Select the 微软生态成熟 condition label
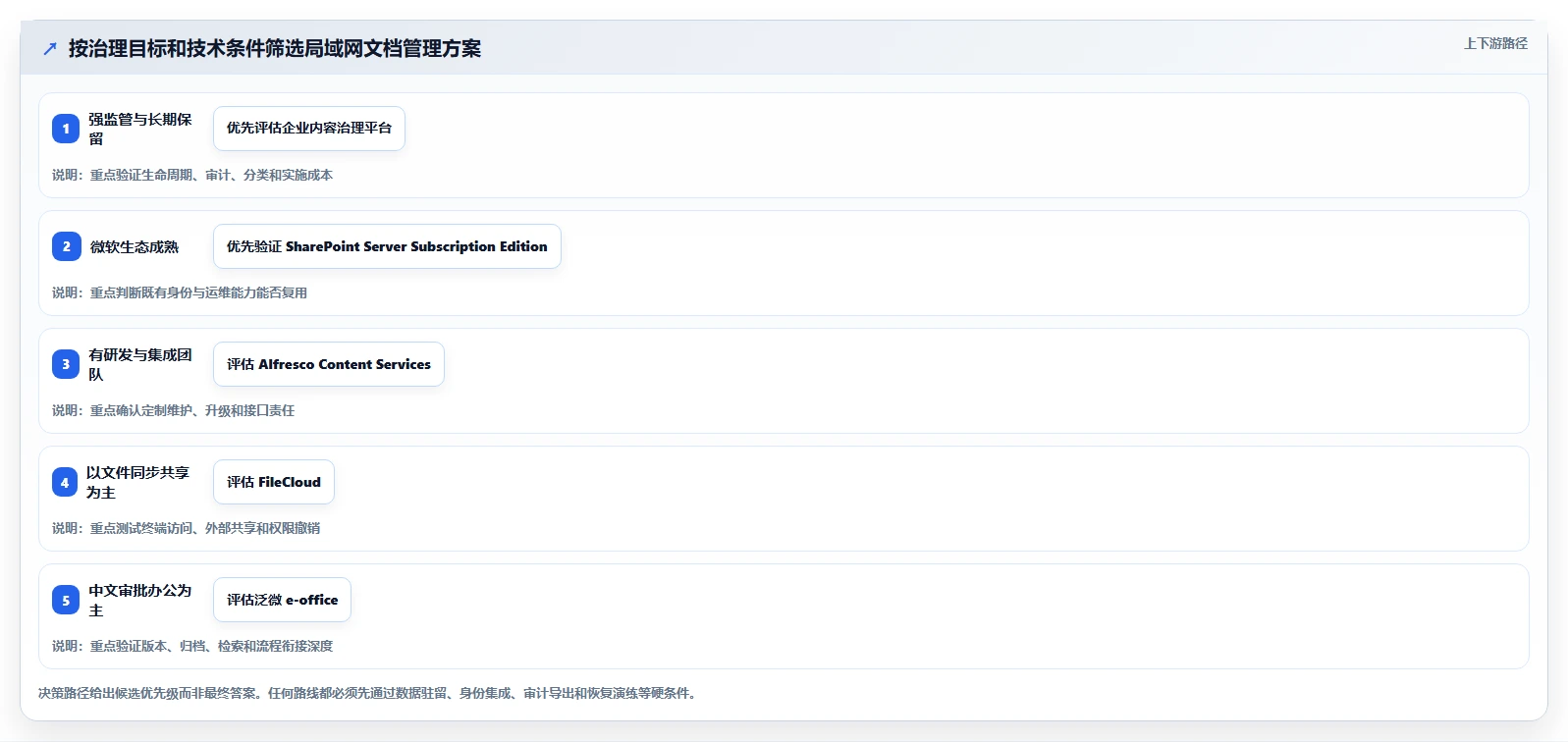 (x=135, y=246)
